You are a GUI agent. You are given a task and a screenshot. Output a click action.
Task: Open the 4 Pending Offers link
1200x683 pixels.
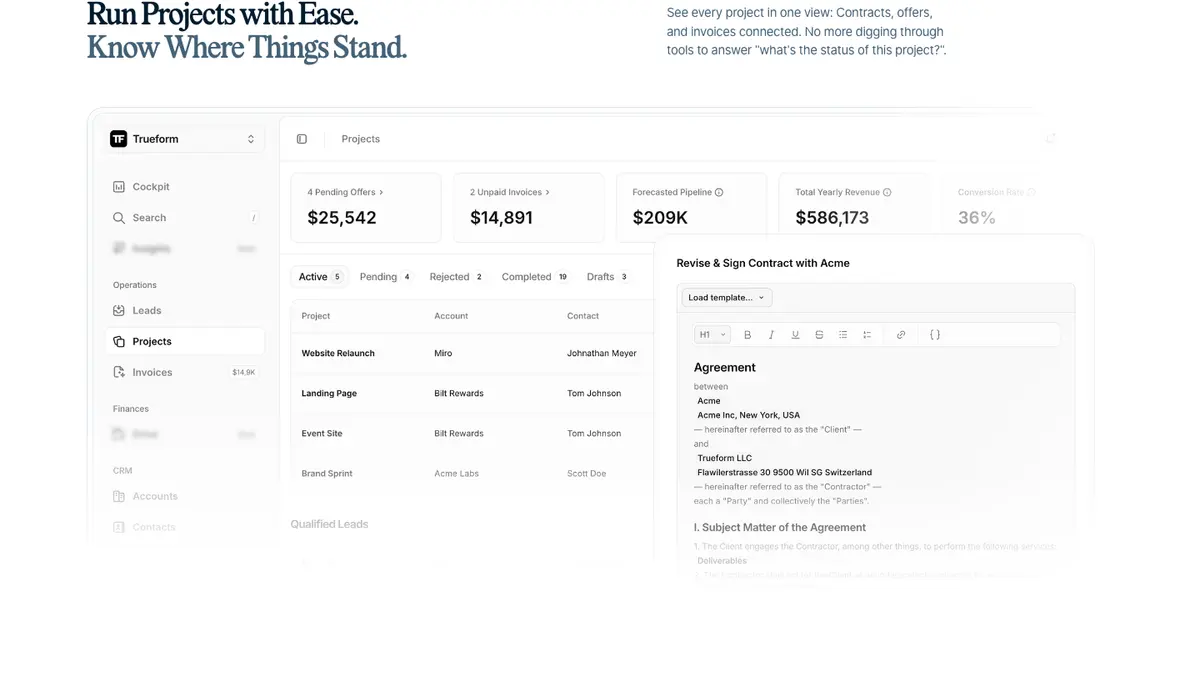[345, 192]
